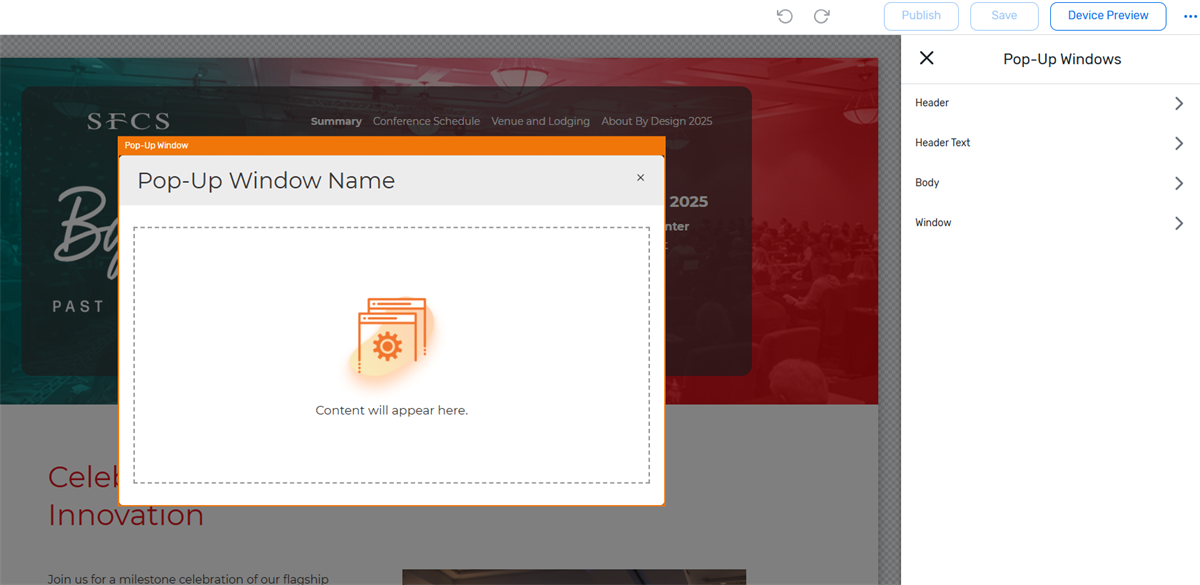
Task: Open the more options ellipsis menu
Action: click(x=1190, y=16)
